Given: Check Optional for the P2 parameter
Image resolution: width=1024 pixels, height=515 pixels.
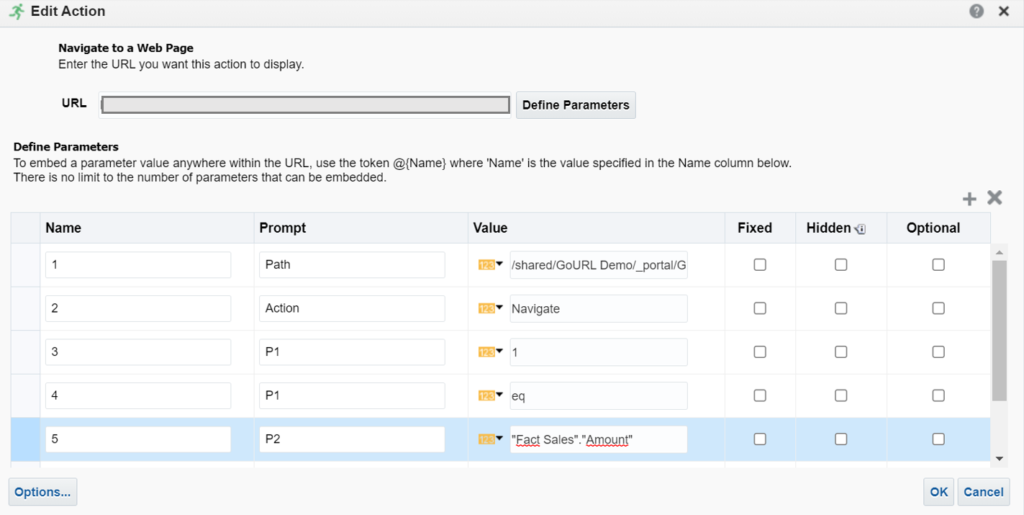Looking at the screenshot, I should [938, 439].
